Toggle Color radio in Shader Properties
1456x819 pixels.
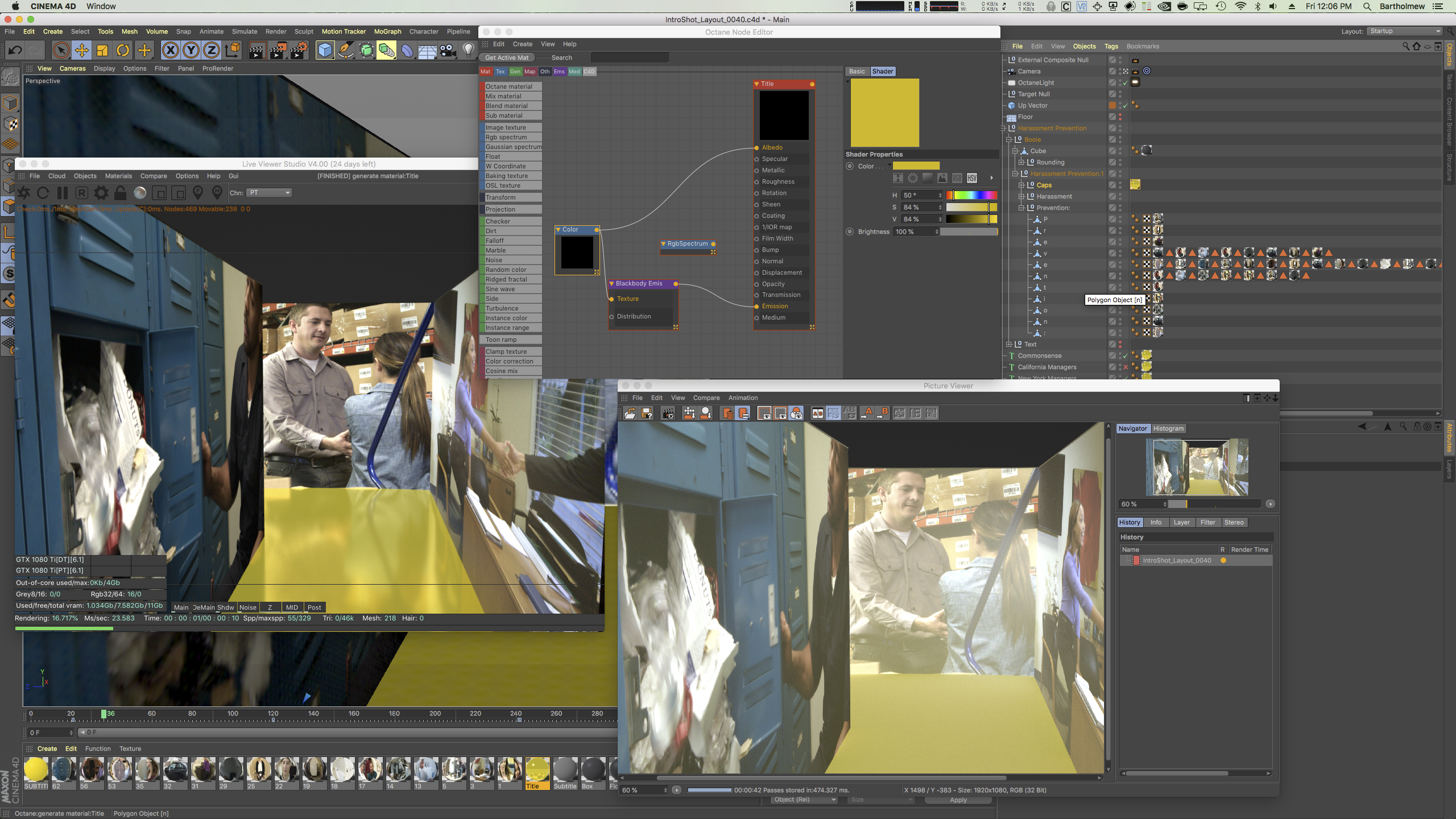(850, 166)
